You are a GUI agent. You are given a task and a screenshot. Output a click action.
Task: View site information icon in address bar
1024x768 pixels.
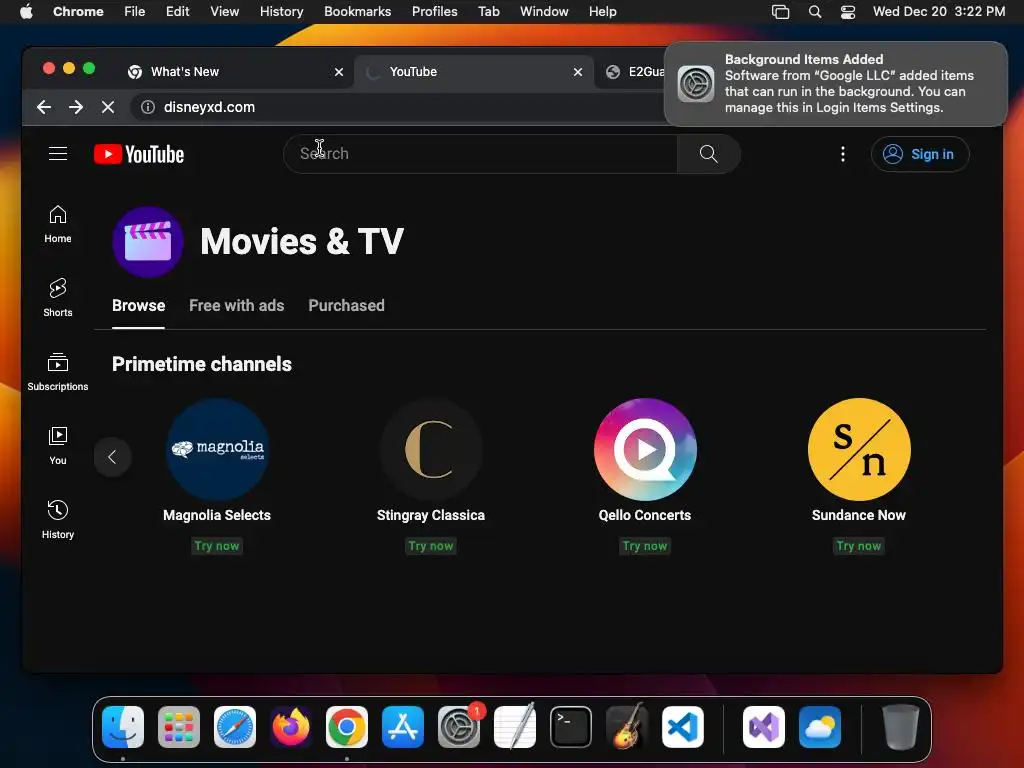click(x=148, y=107)
